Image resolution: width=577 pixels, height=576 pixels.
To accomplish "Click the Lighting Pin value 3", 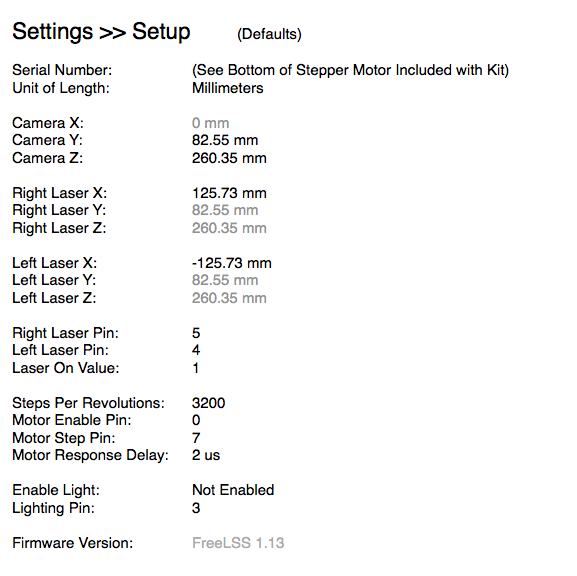I will [196, 508].
